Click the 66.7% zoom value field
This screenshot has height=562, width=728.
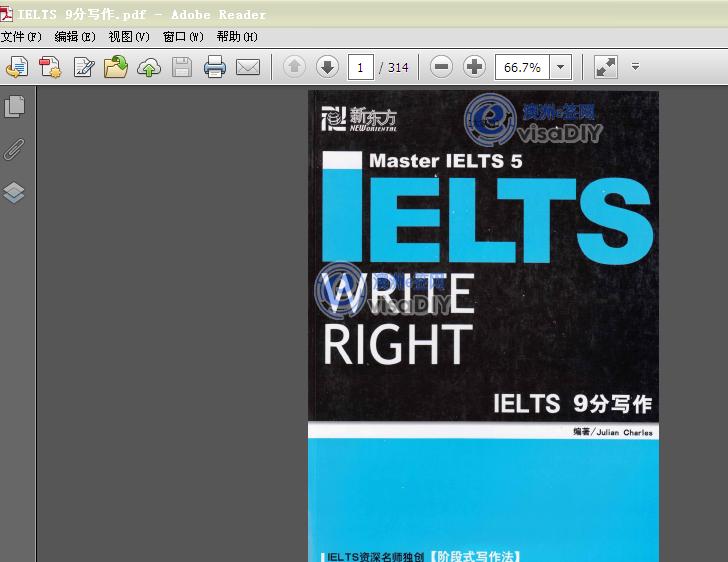tap(522, 67)
